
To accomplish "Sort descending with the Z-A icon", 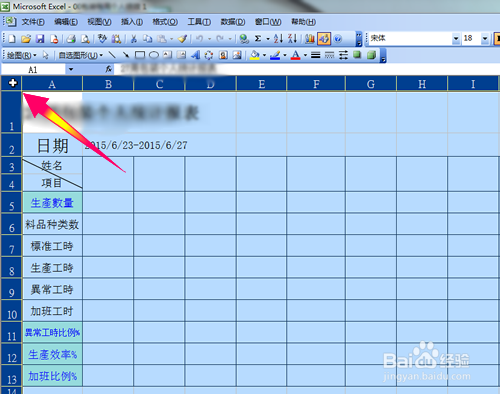I will [292, 39].
